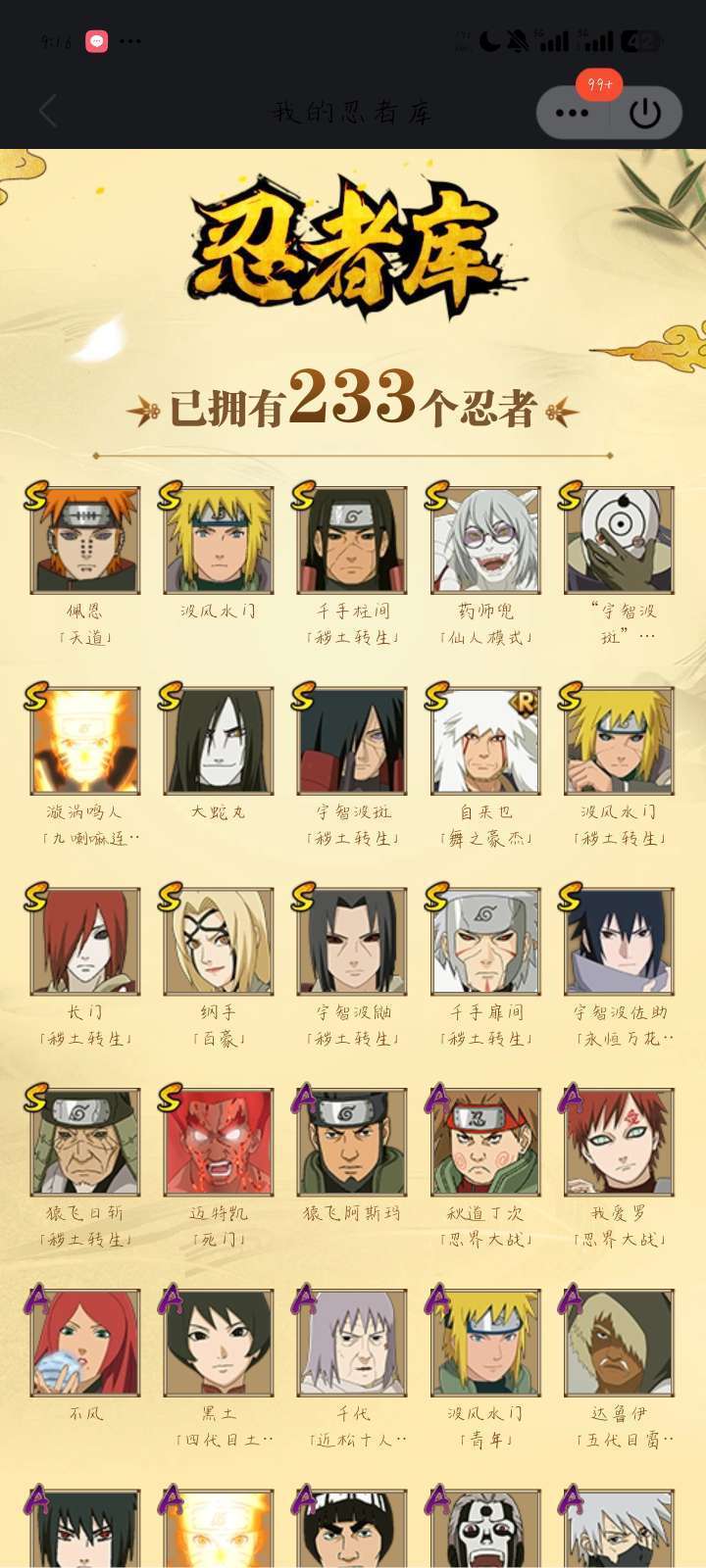Tap the 纲手「百豪」 ninja portrait
This screenshot has width=706, height=1568.
point(219,942)
